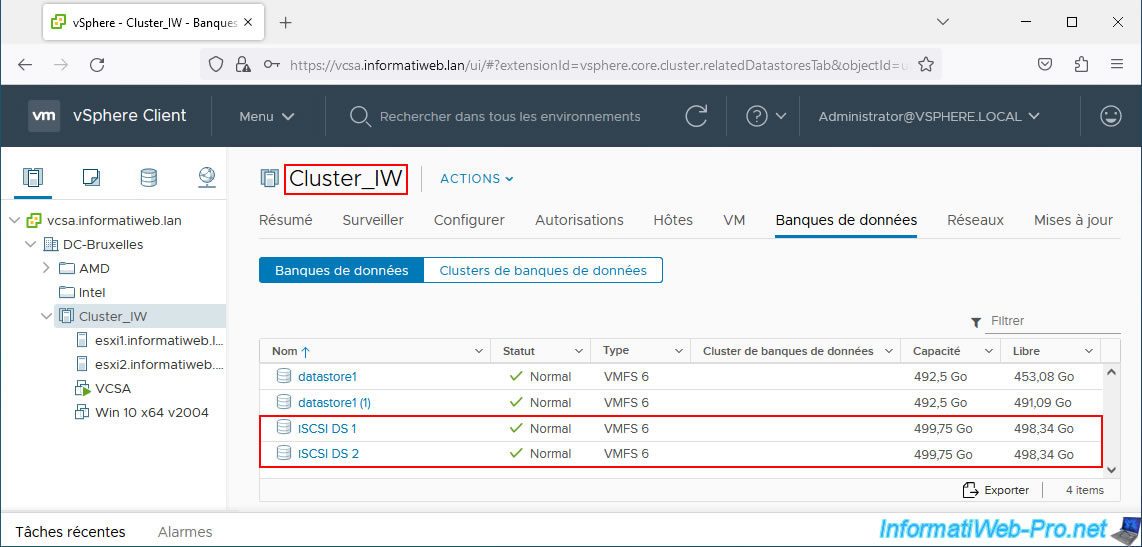Open the ISCSI DS 1 datastore link
The height and width of the screenshot is (547, 1142).
coord(327,428)
